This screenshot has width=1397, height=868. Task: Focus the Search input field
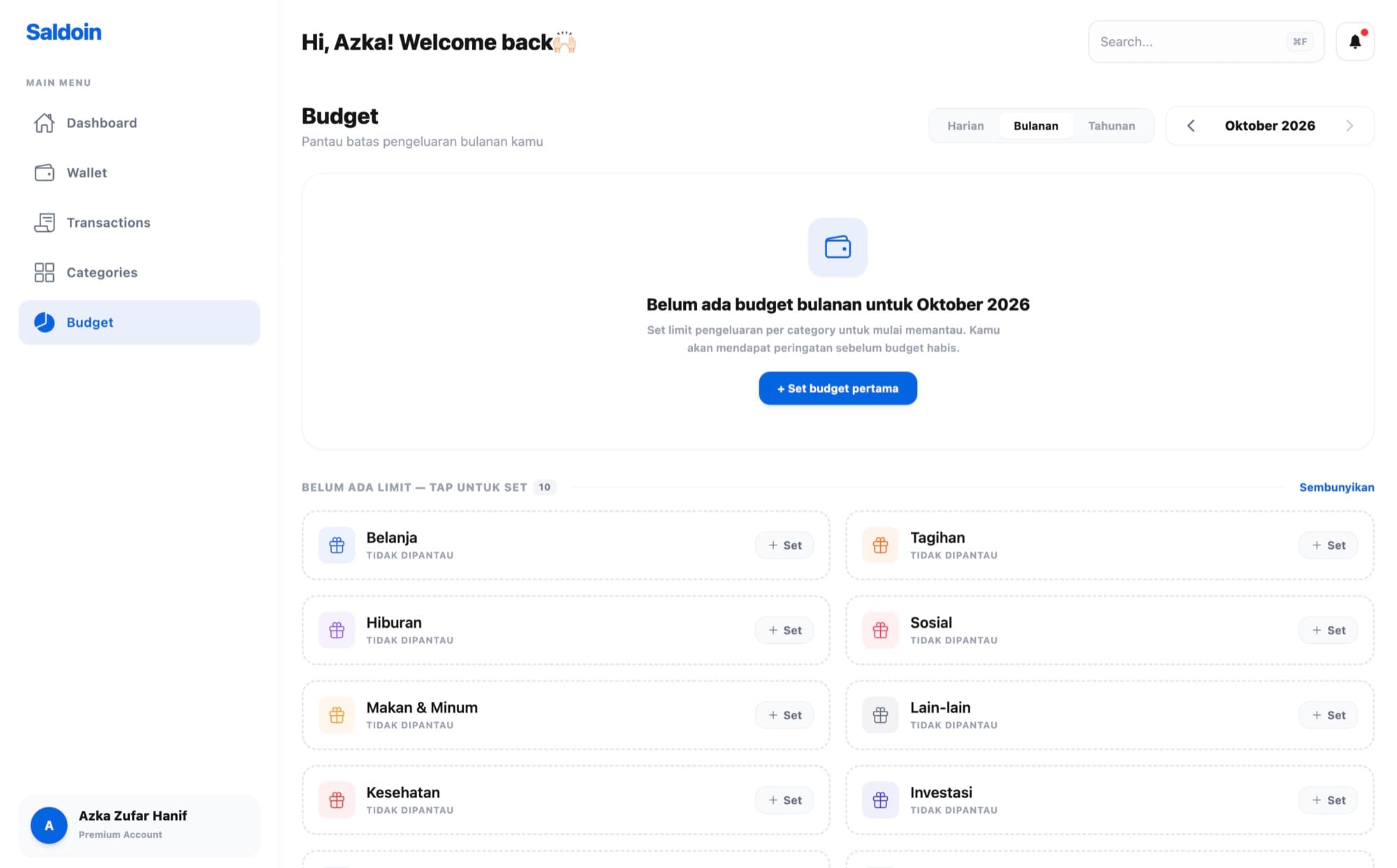tap(1206, 42)
